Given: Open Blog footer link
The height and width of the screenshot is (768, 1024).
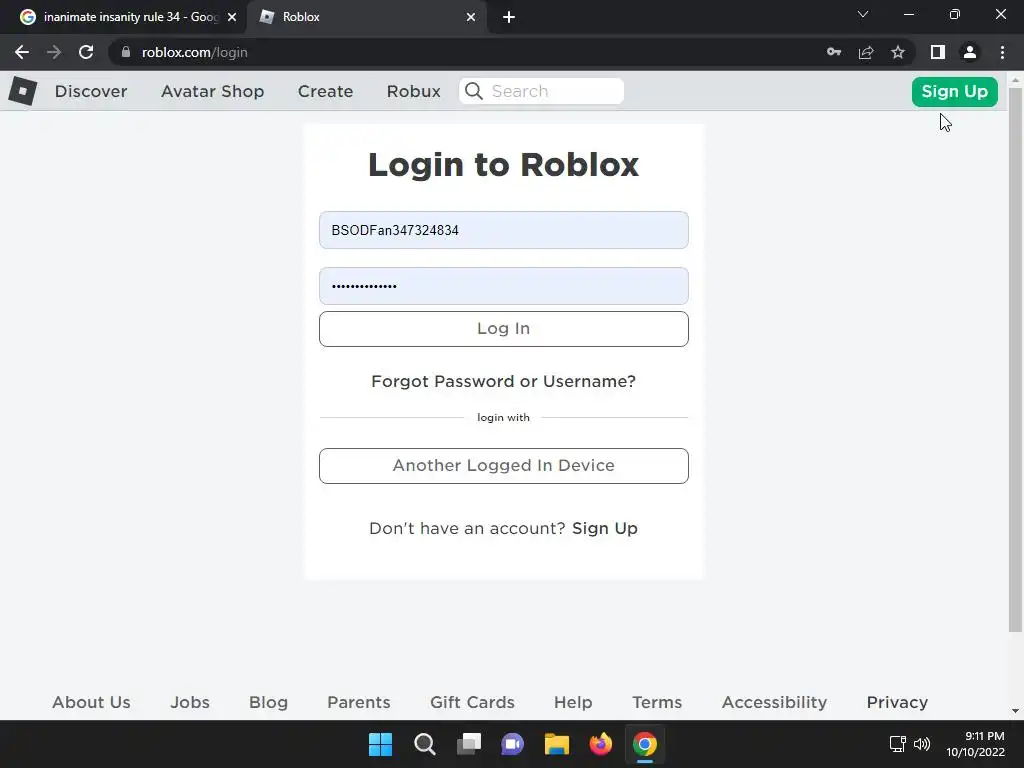Looking at the screenshot, I should 268,702.
